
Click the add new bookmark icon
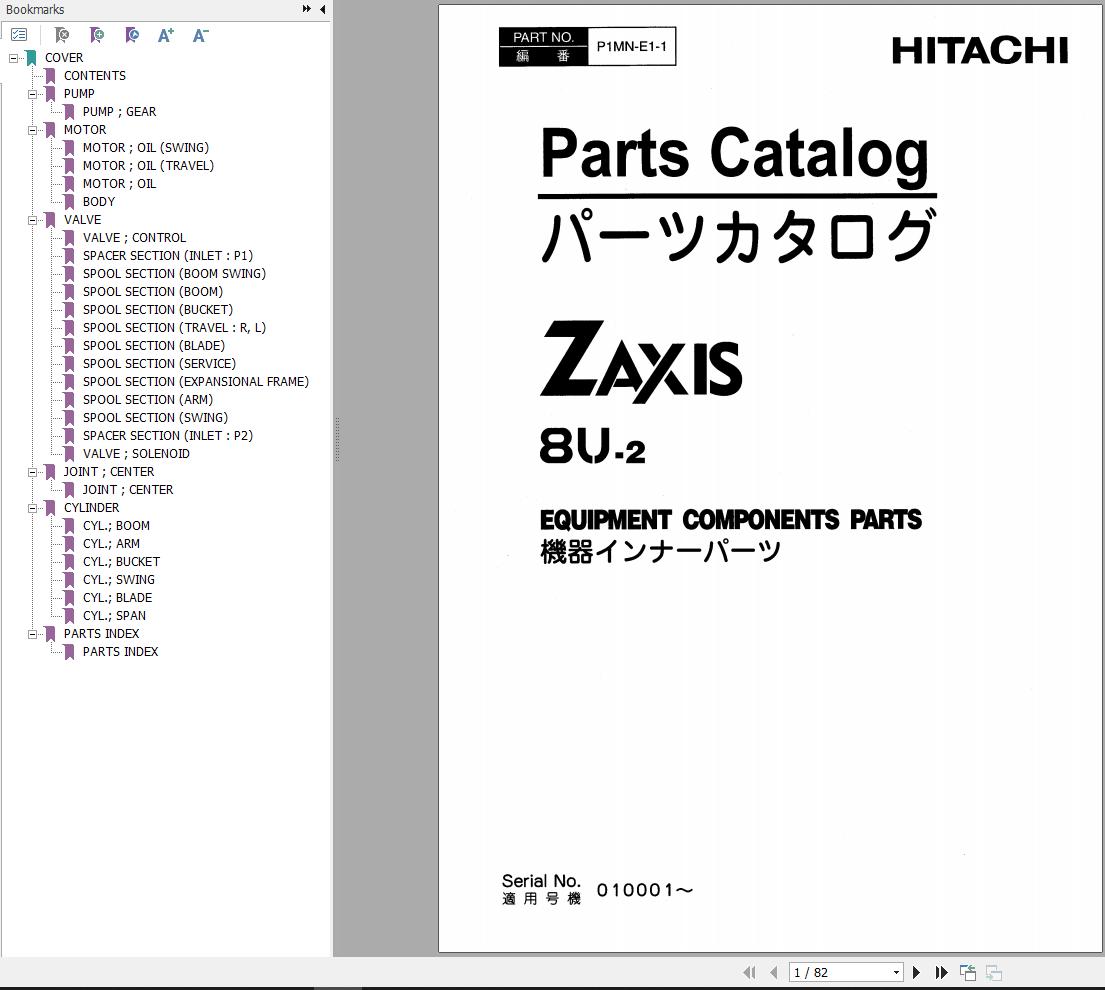point(97,35)
